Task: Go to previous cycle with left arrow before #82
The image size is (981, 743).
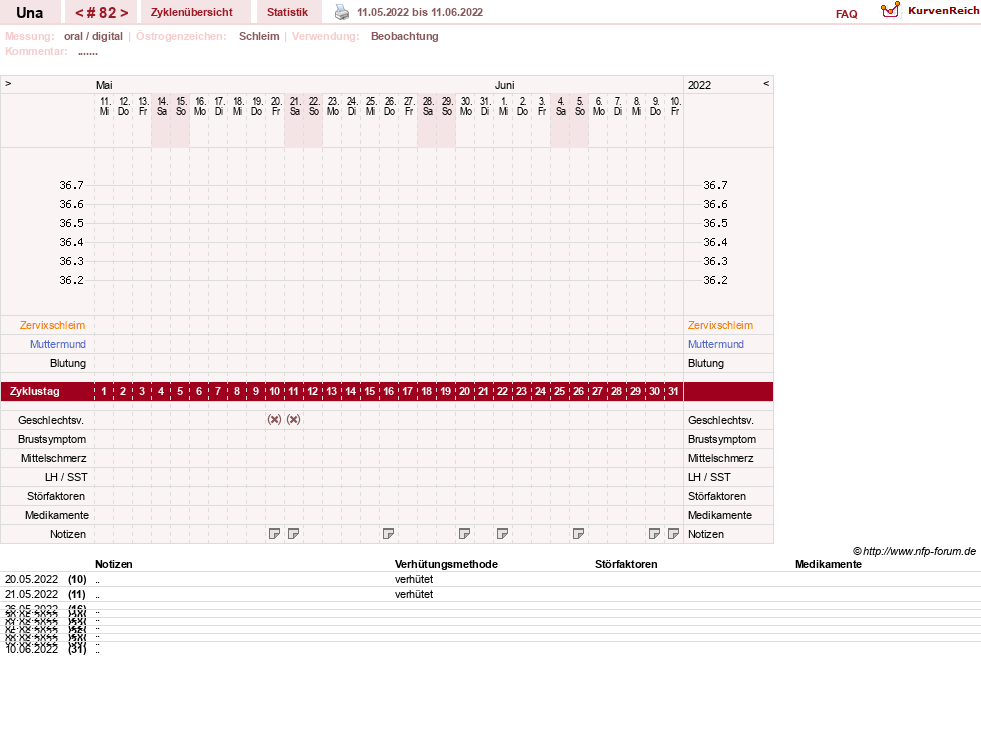Action: (79, 13)
